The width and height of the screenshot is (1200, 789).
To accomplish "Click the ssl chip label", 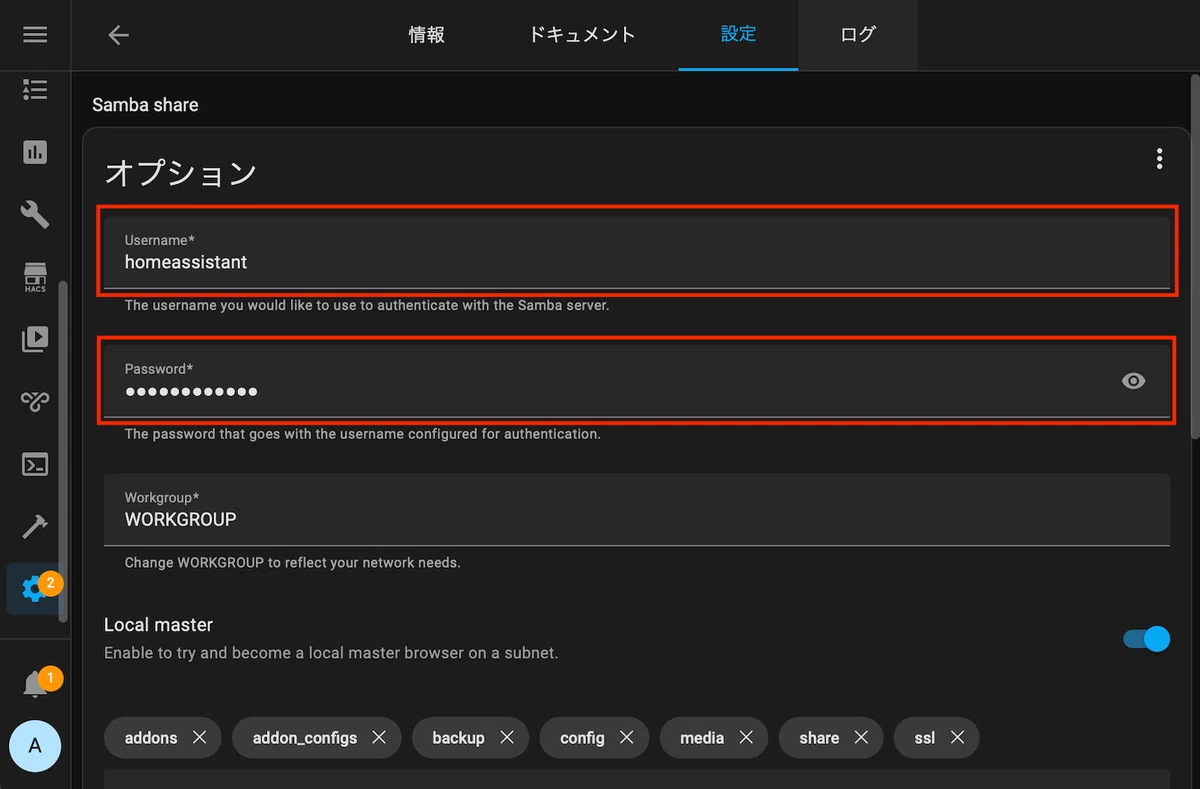I will coord(925,737).
